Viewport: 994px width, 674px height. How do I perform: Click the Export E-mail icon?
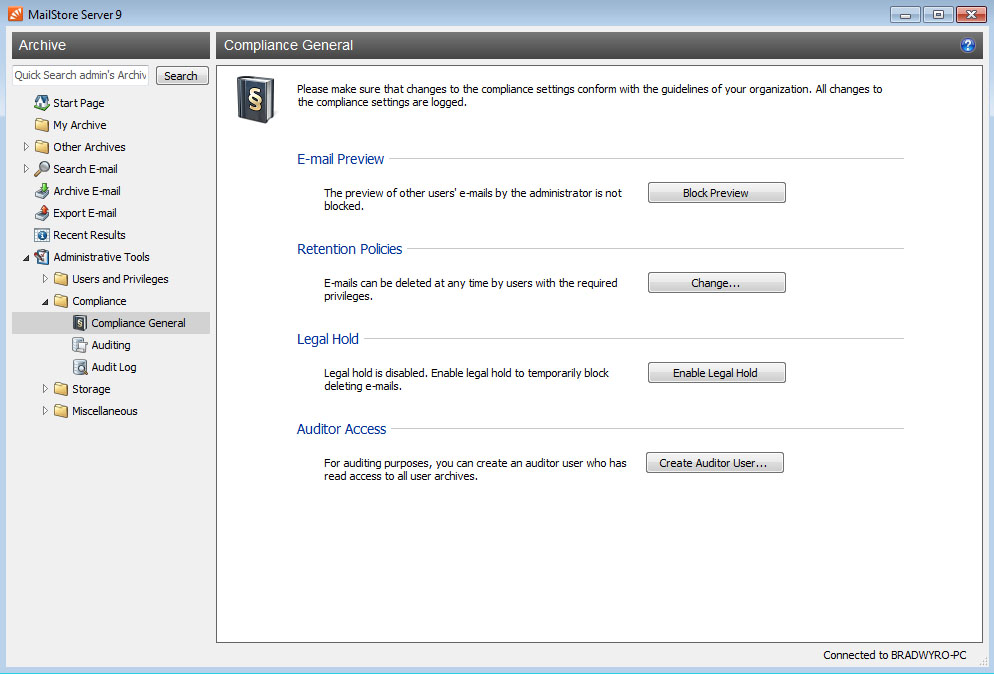pyautogui.click(x=42, y=213)
